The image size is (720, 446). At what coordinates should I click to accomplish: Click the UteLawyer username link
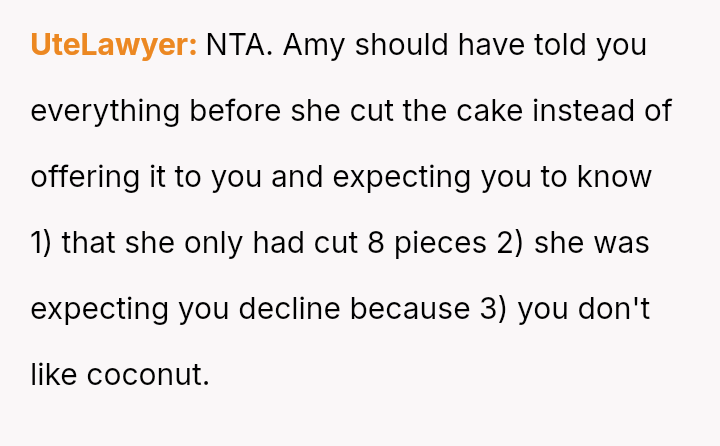[113, 45]
